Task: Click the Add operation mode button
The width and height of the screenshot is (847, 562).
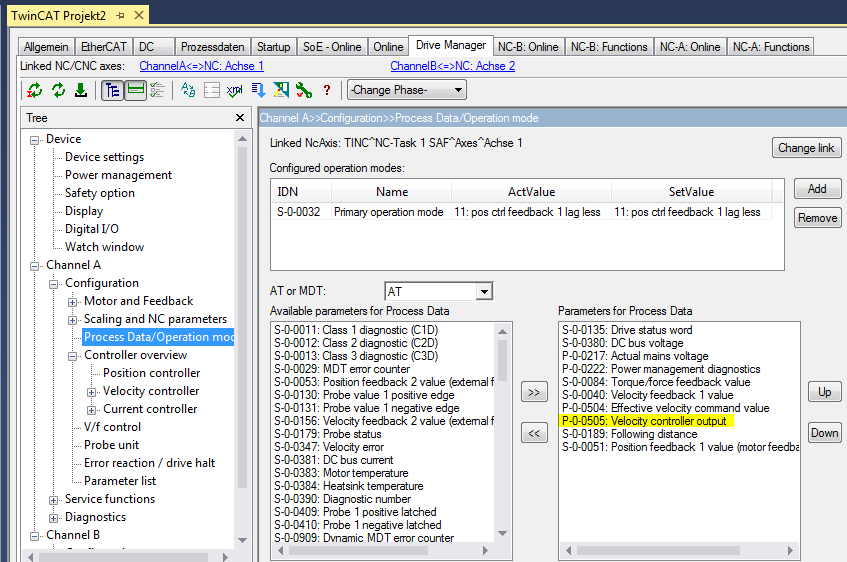Action: coord(817,189)
